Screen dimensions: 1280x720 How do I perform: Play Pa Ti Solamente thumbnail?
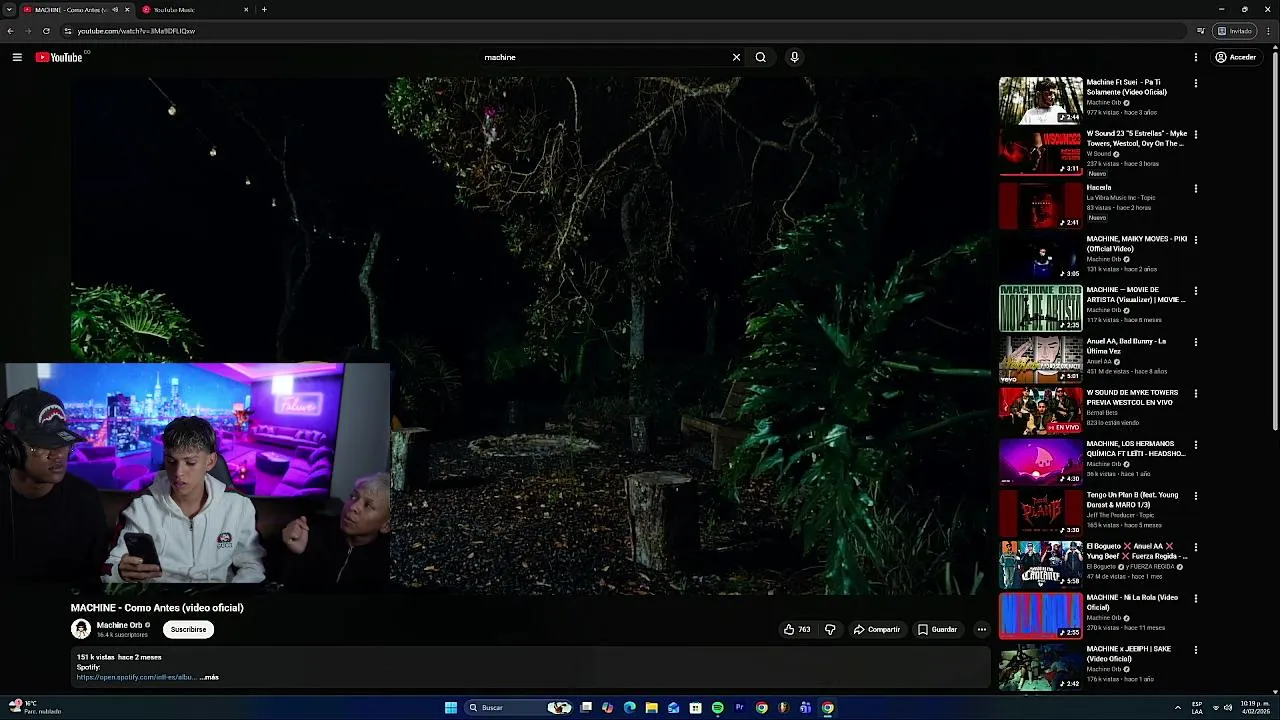pos(1040,100)
